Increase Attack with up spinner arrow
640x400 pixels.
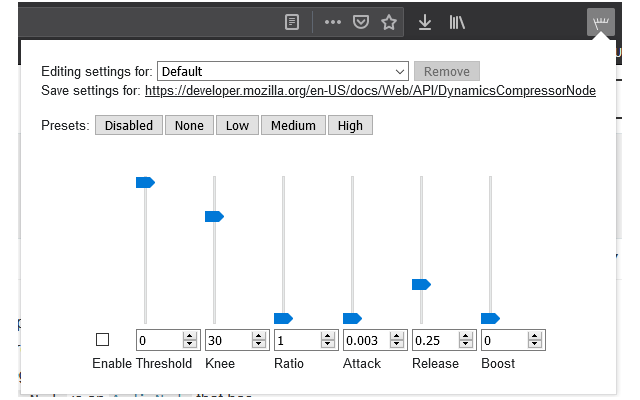[x=397, y=336]
